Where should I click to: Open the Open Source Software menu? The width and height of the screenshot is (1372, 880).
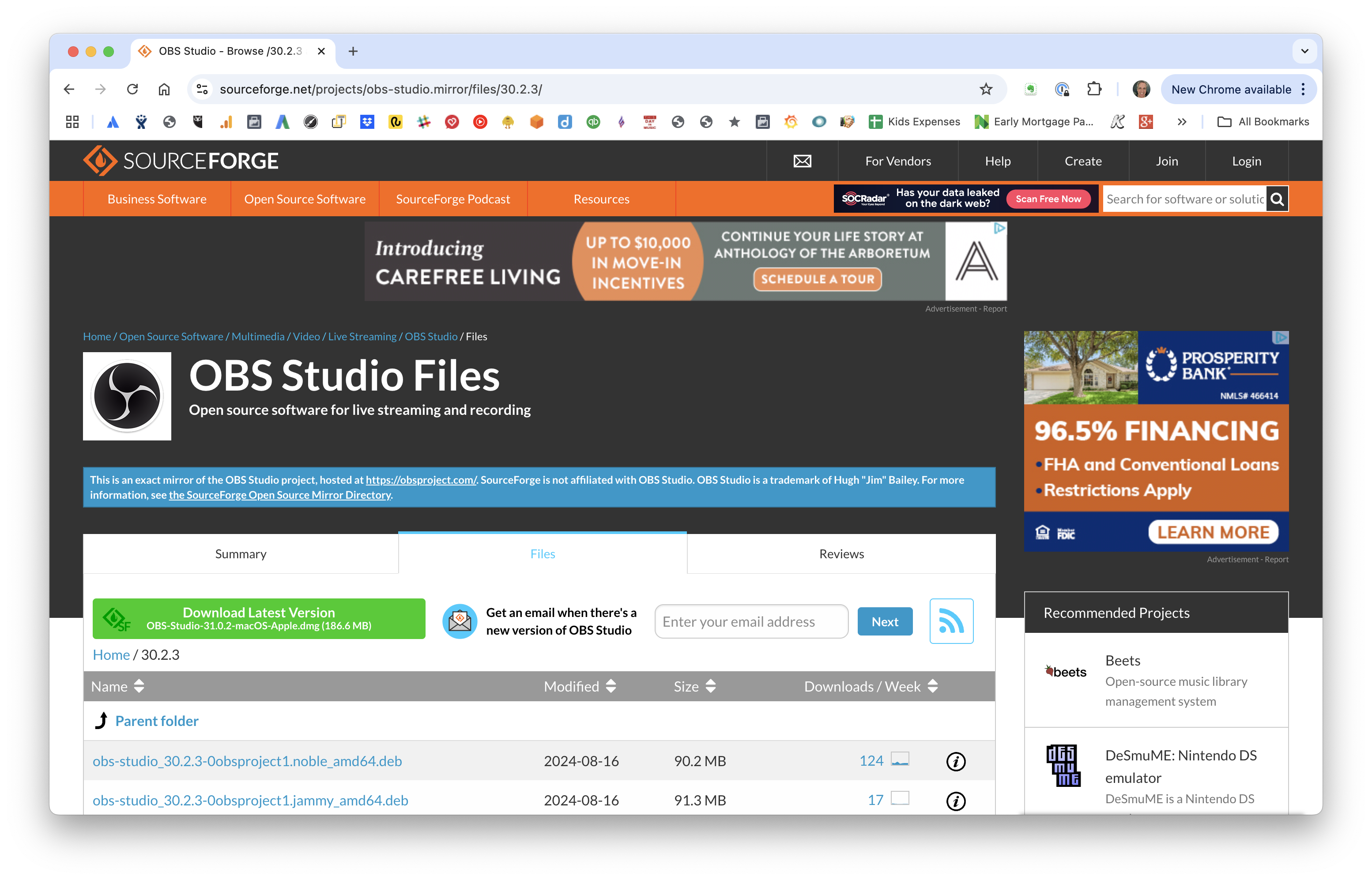pyautogui.click(x=305, y=199)
